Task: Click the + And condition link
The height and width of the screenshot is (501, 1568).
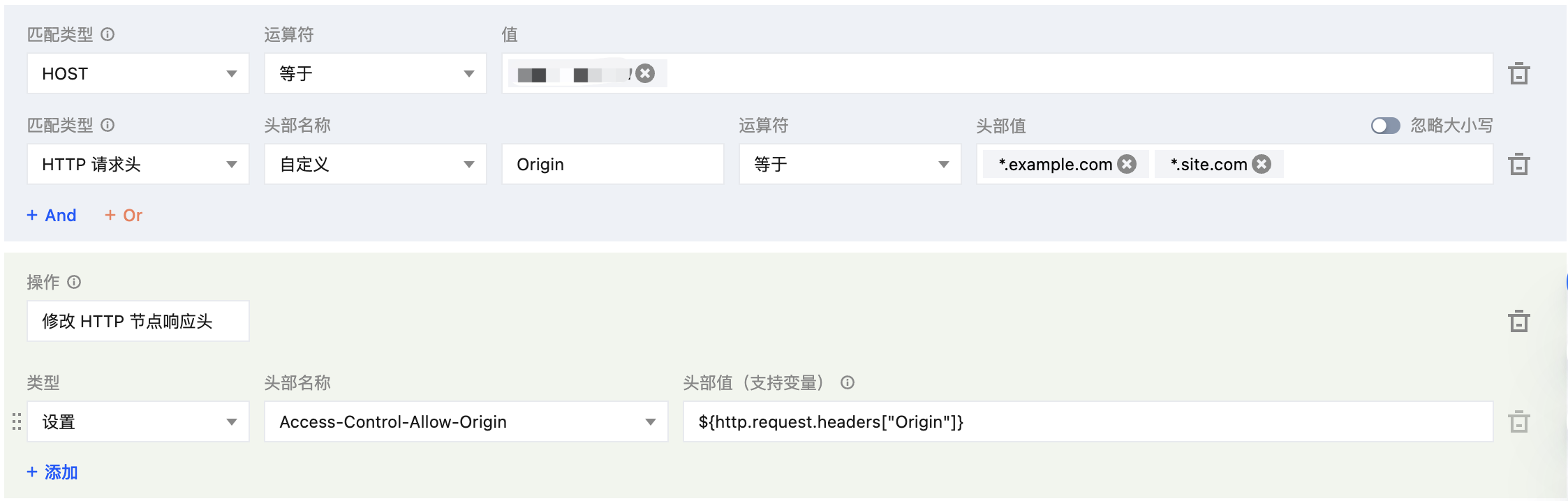Action: tap(52, 216)
